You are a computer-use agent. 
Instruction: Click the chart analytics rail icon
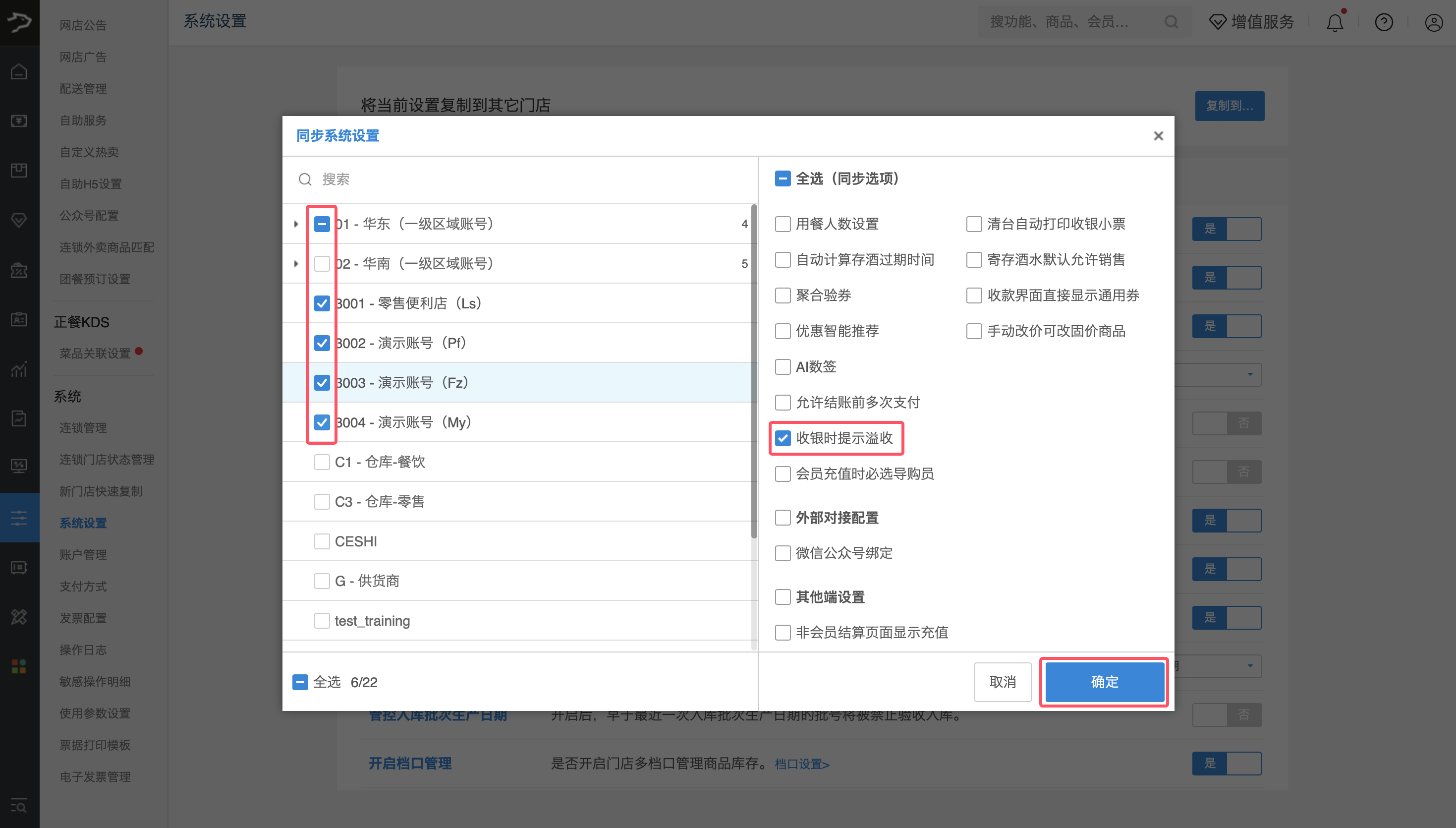point(19,369)
